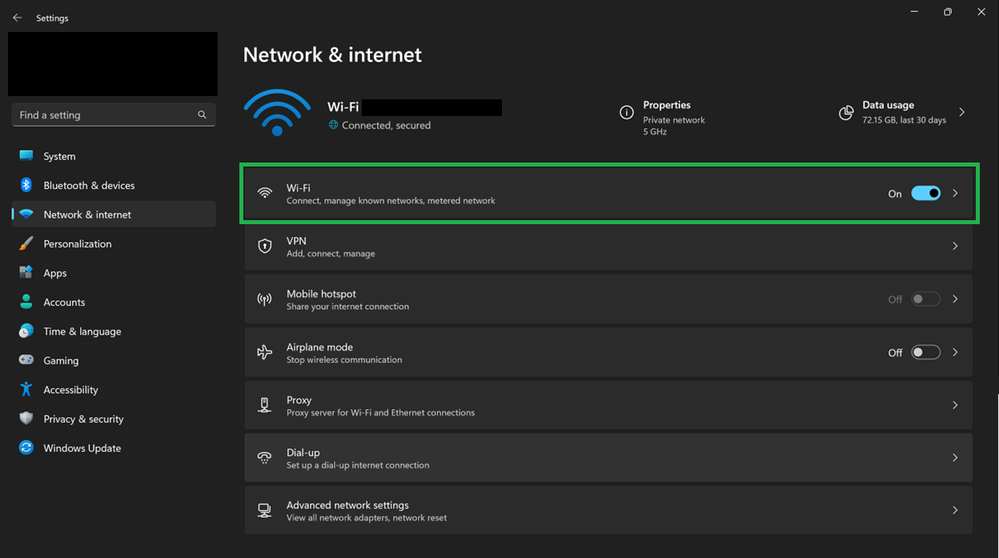This screenshot has height=558, width=999.
Task: Open Bluetooth & devices in sidebar
Action: click(89, 185)
